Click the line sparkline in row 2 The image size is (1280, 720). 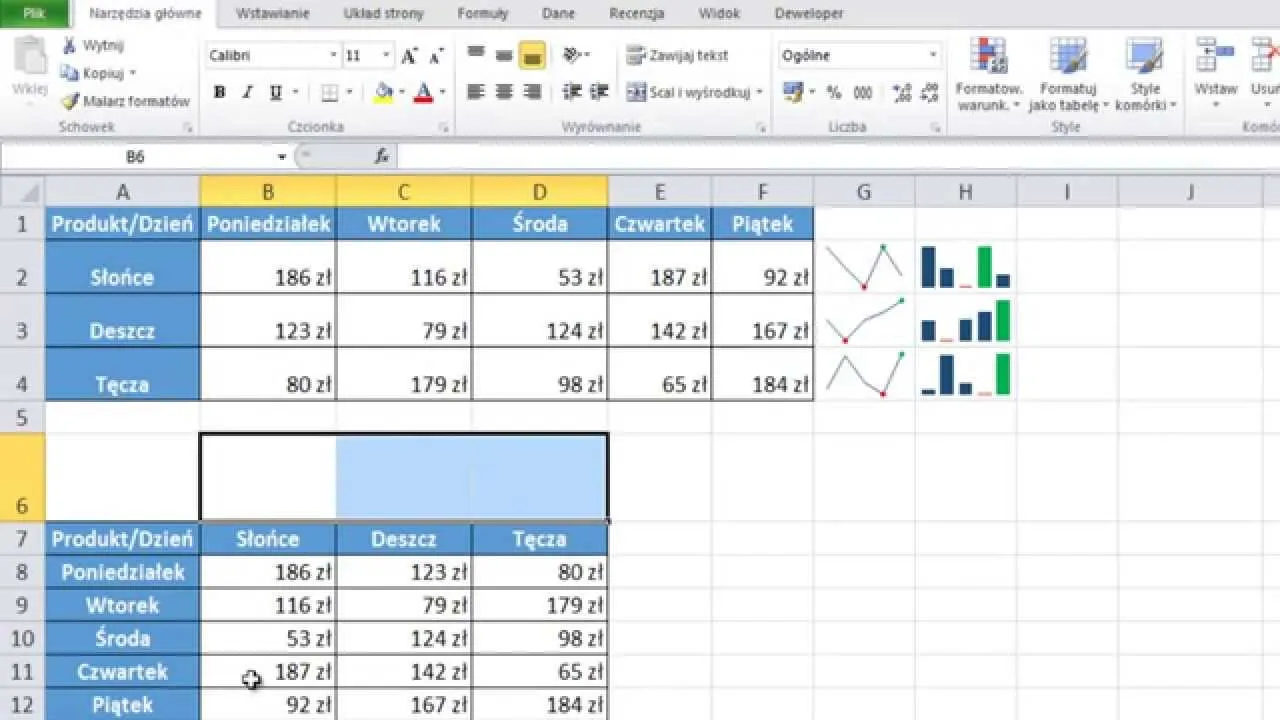(x=864, y=267)
